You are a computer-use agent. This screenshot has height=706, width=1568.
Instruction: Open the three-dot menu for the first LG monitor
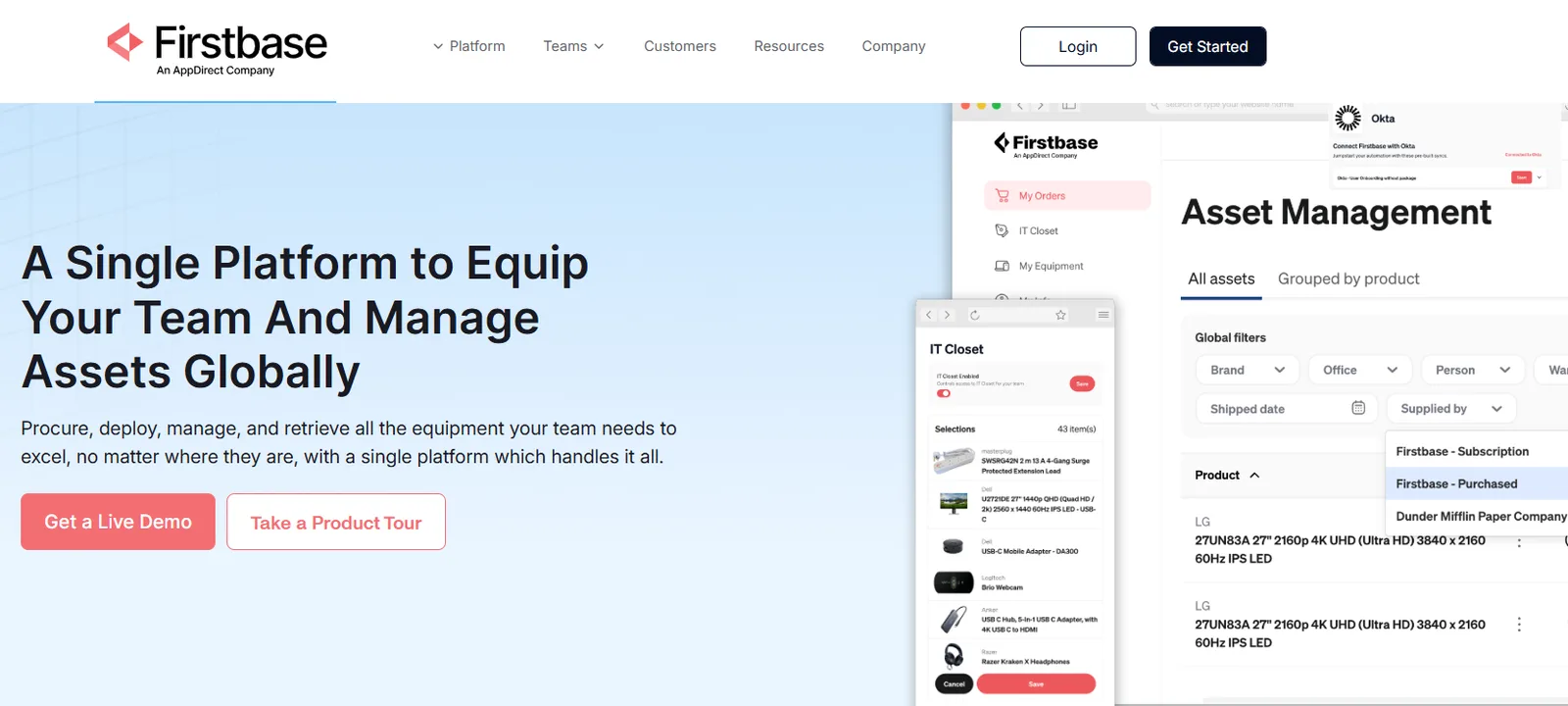tap(1519, 541)
